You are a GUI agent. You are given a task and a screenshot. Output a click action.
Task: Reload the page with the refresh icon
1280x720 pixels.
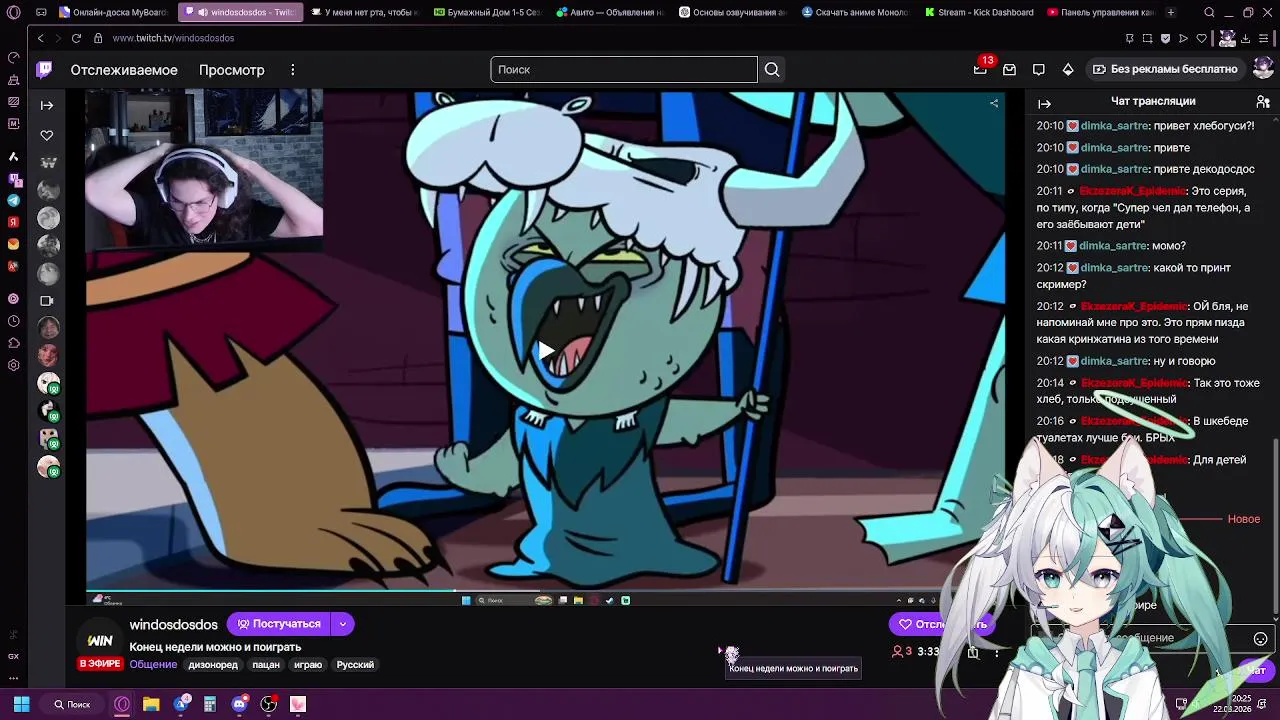click(x=76, y=38)
